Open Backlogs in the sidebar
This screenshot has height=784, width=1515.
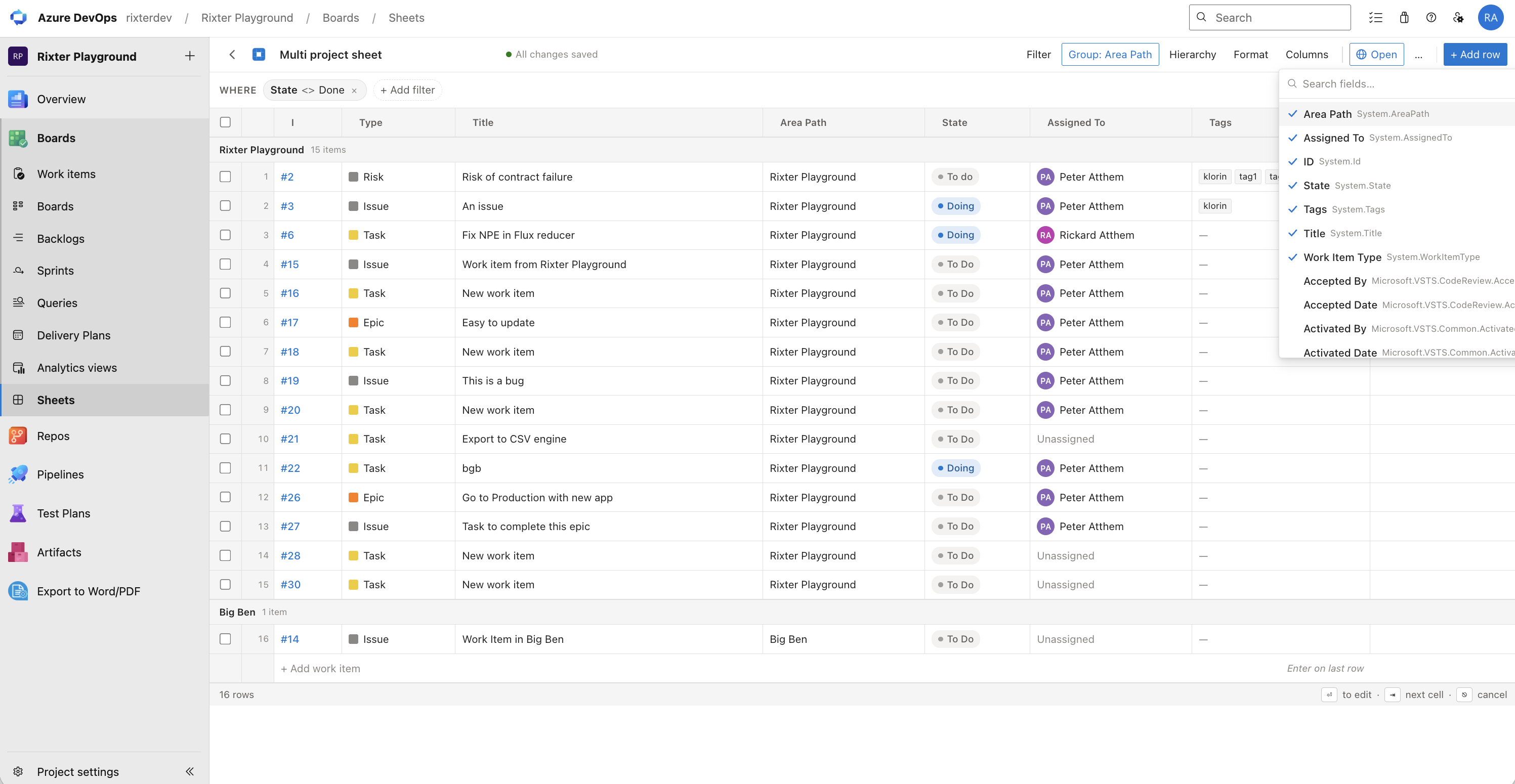[x=105, y=239]
